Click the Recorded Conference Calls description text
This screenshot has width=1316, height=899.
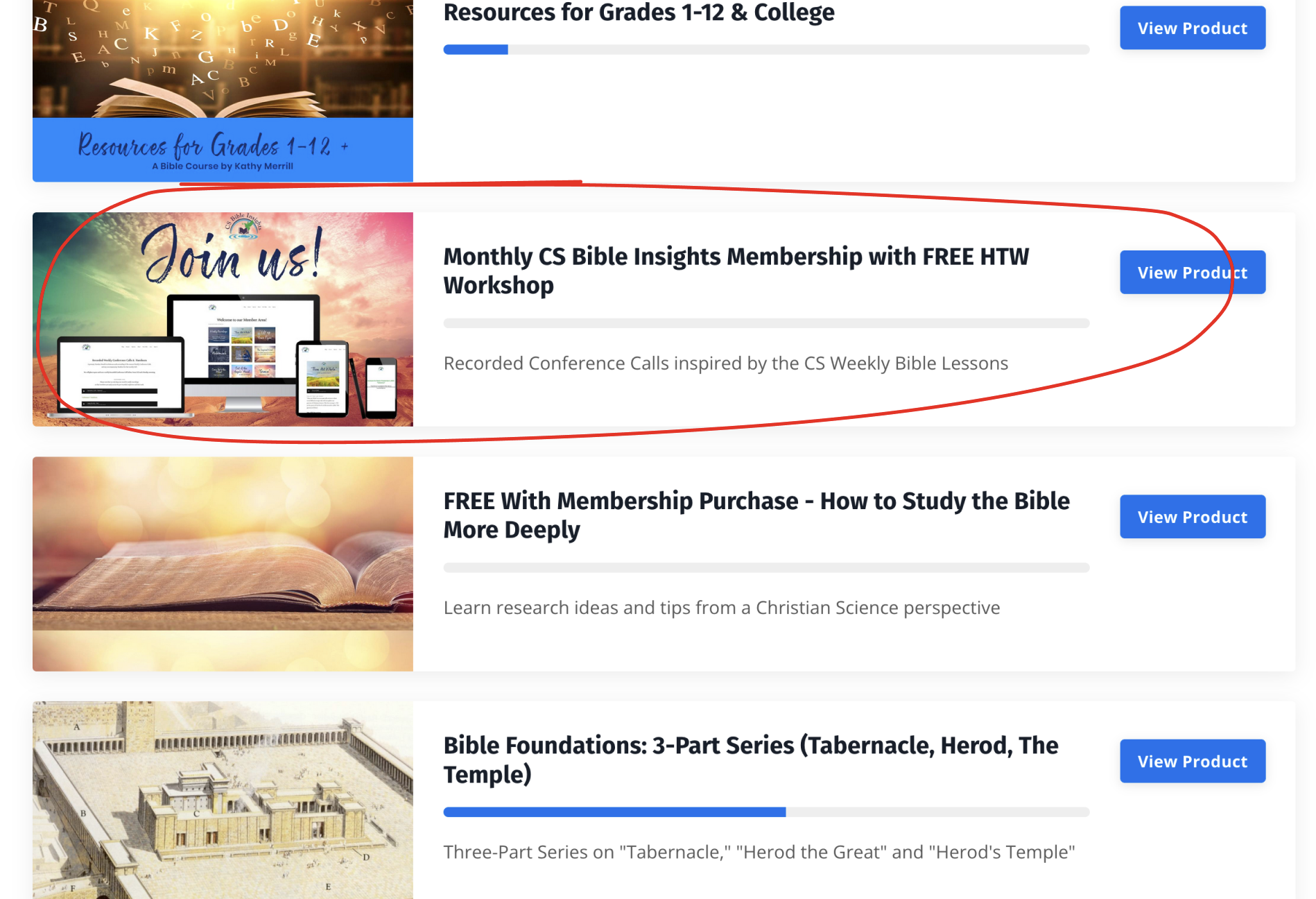726,363
